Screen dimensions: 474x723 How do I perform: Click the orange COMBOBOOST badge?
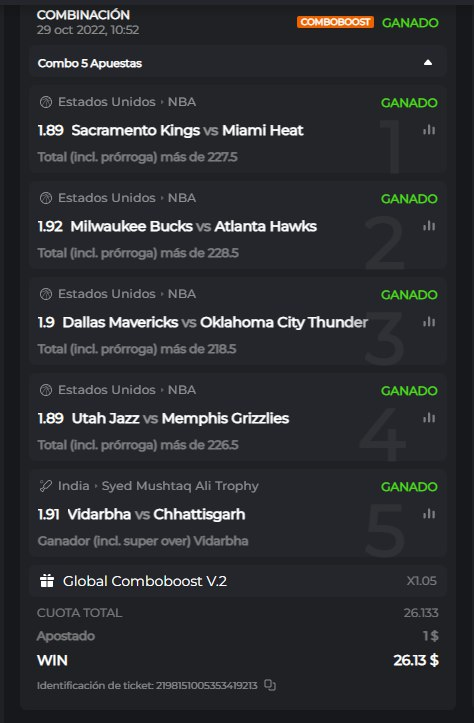(x=335, y=22)
